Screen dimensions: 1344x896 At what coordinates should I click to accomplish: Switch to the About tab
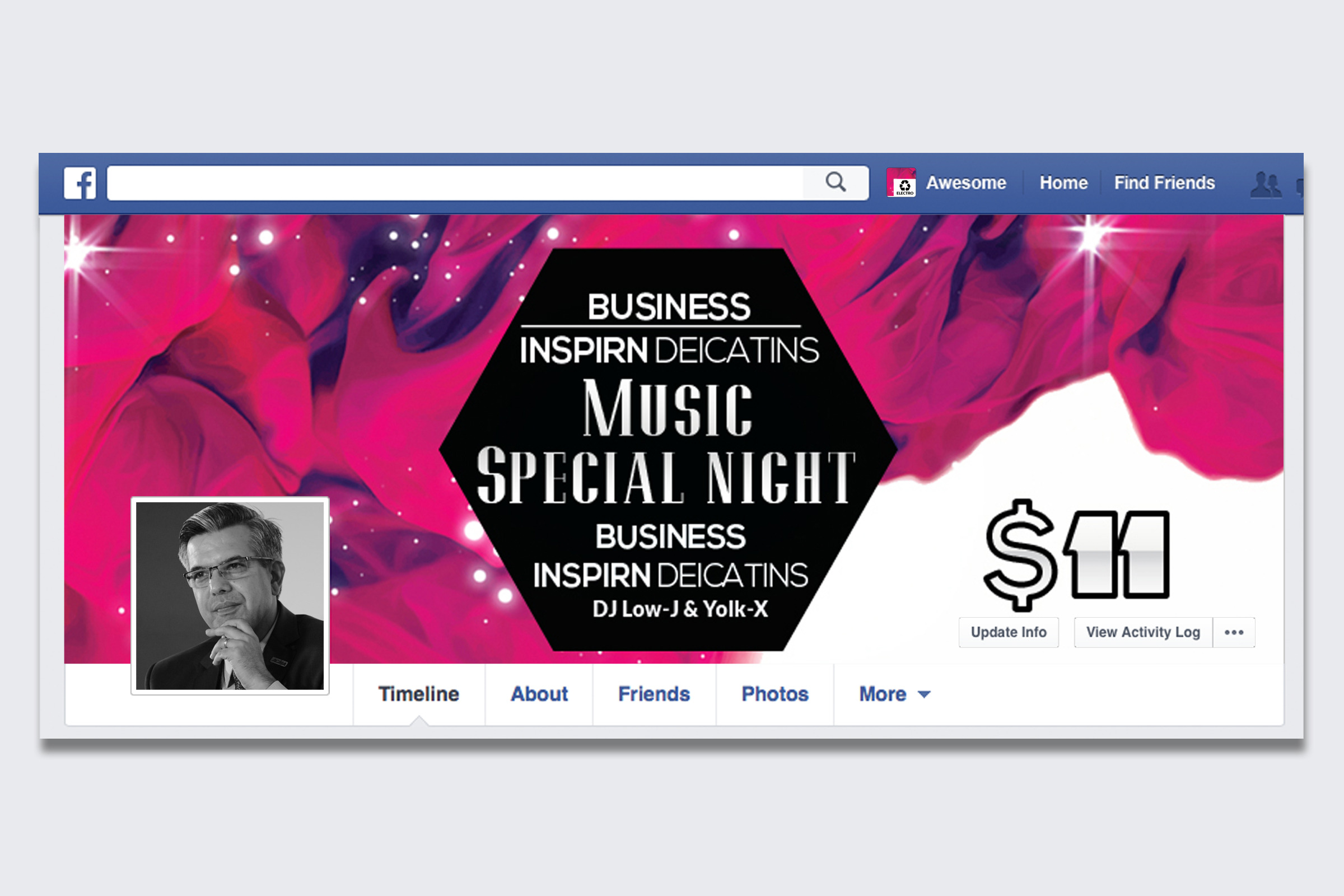click(x=539, y=694)
